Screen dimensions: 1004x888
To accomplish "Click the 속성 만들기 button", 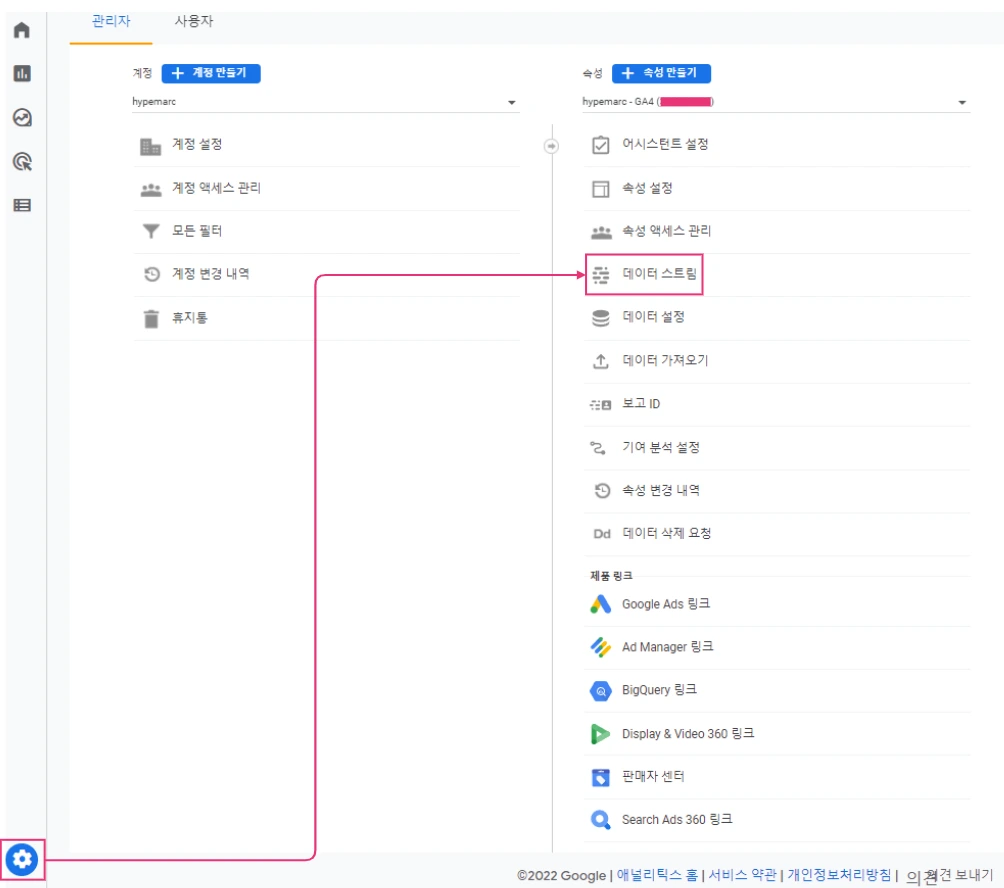I will point(661,73).
